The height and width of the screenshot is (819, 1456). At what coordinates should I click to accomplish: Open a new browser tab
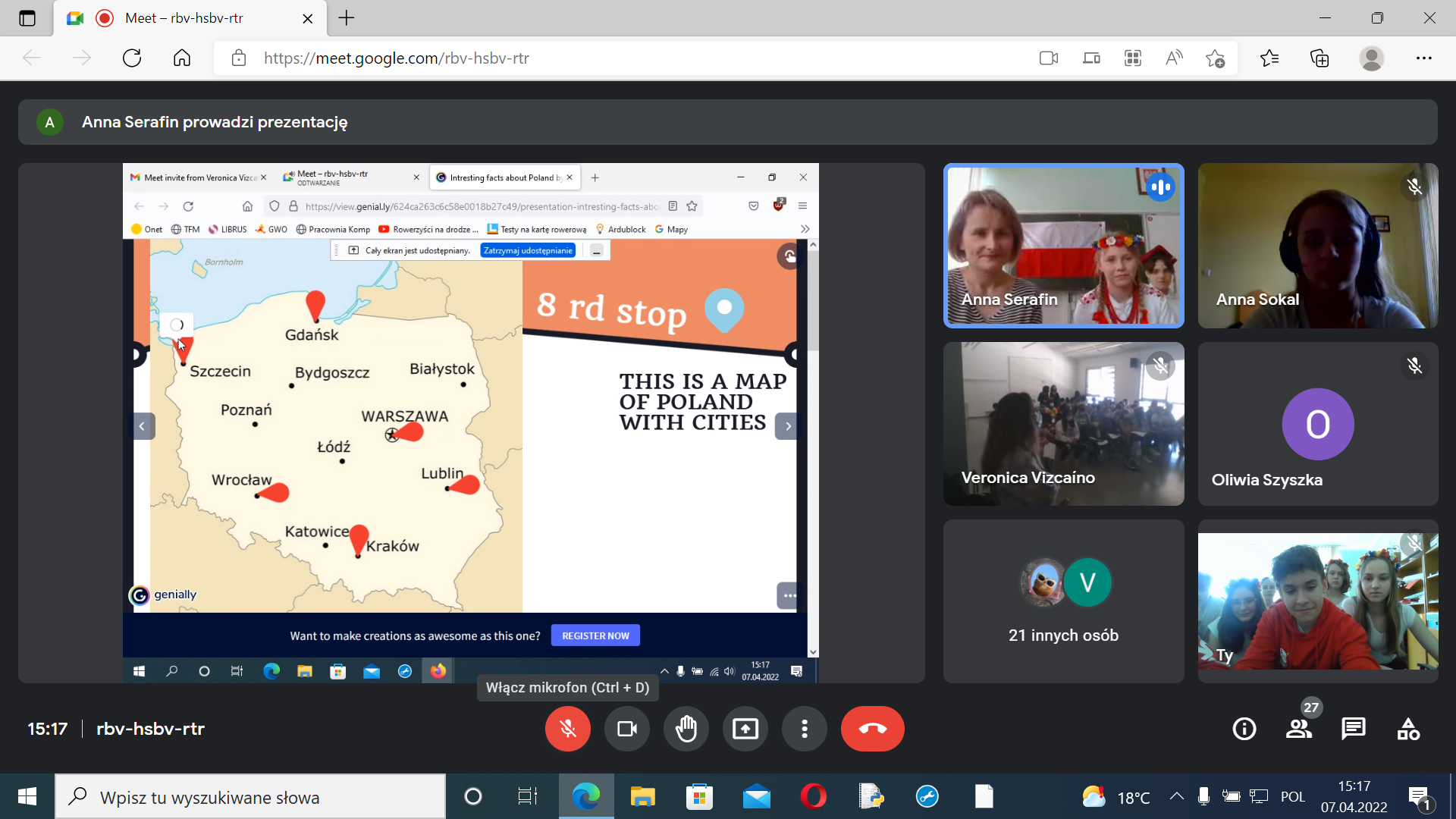[x=347, y=18]
